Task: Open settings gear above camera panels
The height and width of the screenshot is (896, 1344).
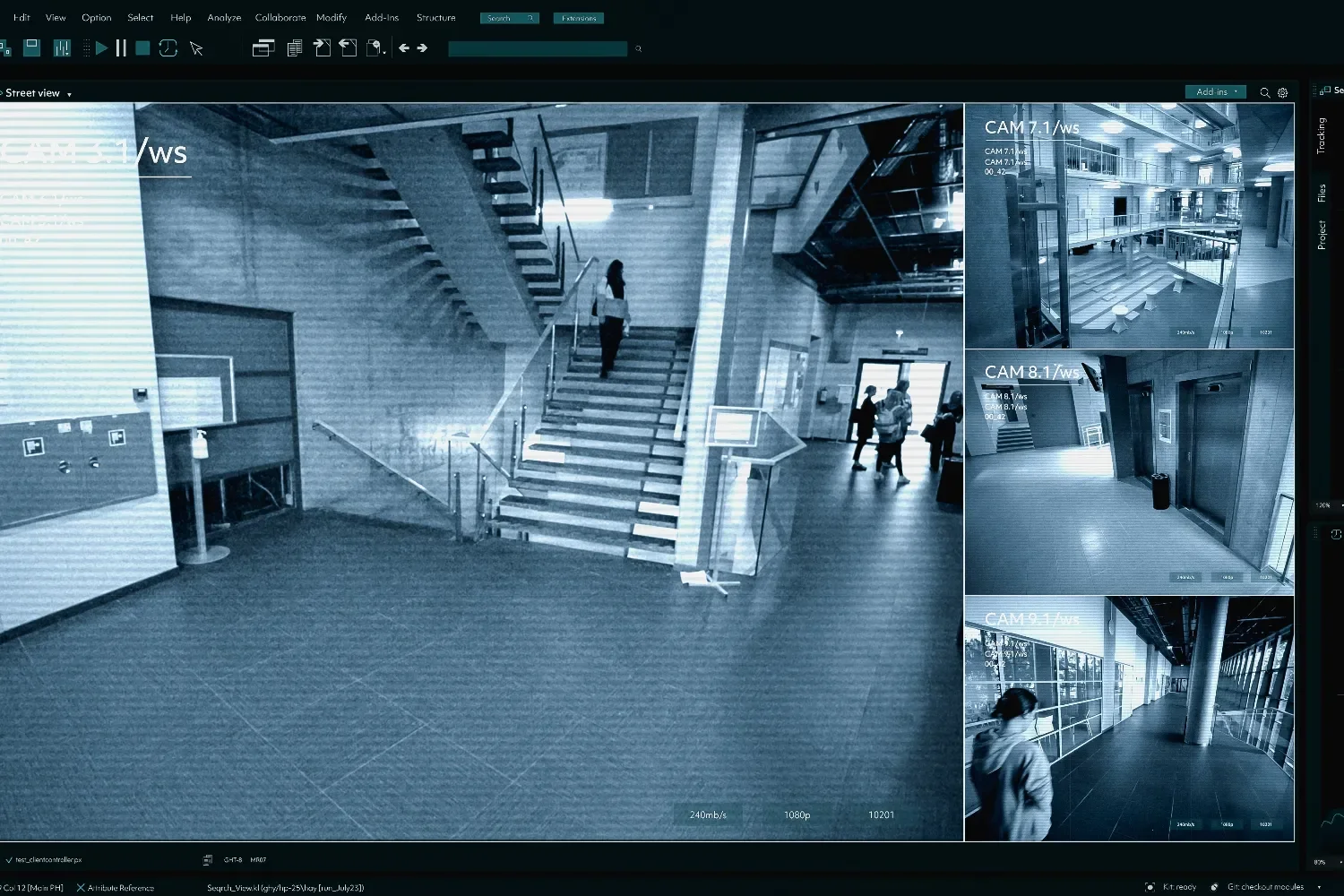Action: pyautogui.click(x=1283, y=92)
